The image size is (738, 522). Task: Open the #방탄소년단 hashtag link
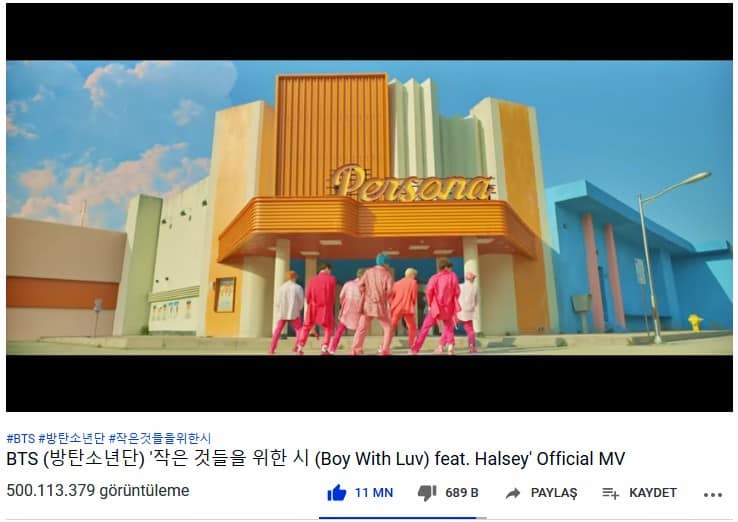(x=71, y=439)
